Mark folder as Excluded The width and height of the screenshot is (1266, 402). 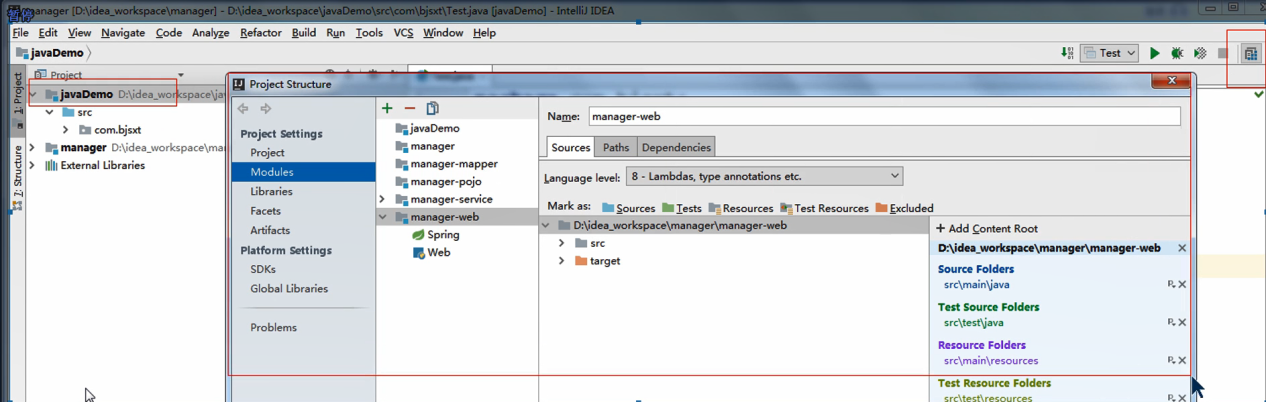[x=904, y=208]
